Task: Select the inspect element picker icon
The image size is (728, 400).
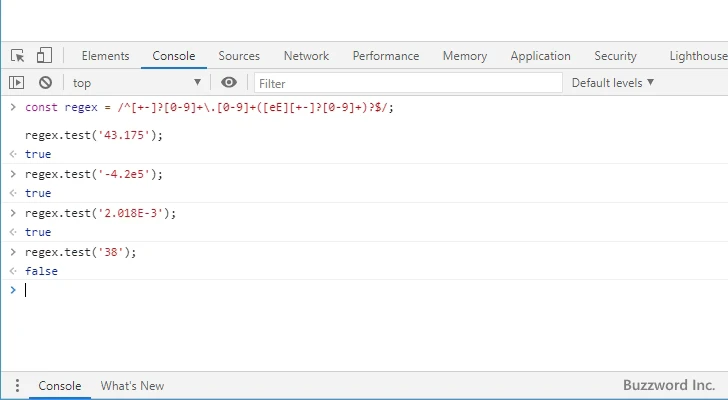Action: coord(18,56)
